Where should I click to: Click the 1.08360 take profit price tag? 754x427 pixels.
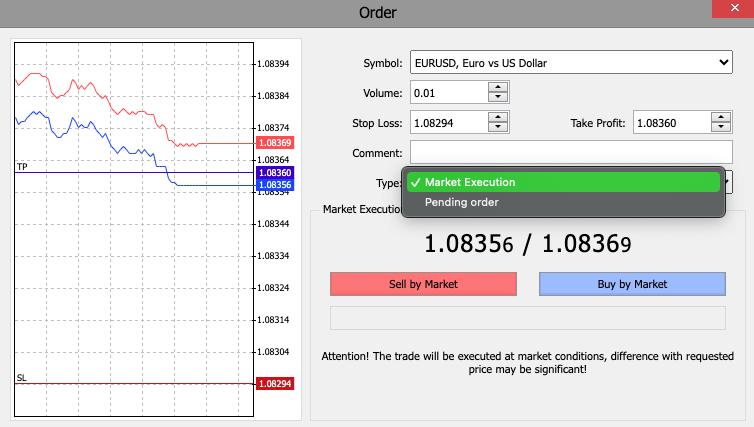(275, 173)
